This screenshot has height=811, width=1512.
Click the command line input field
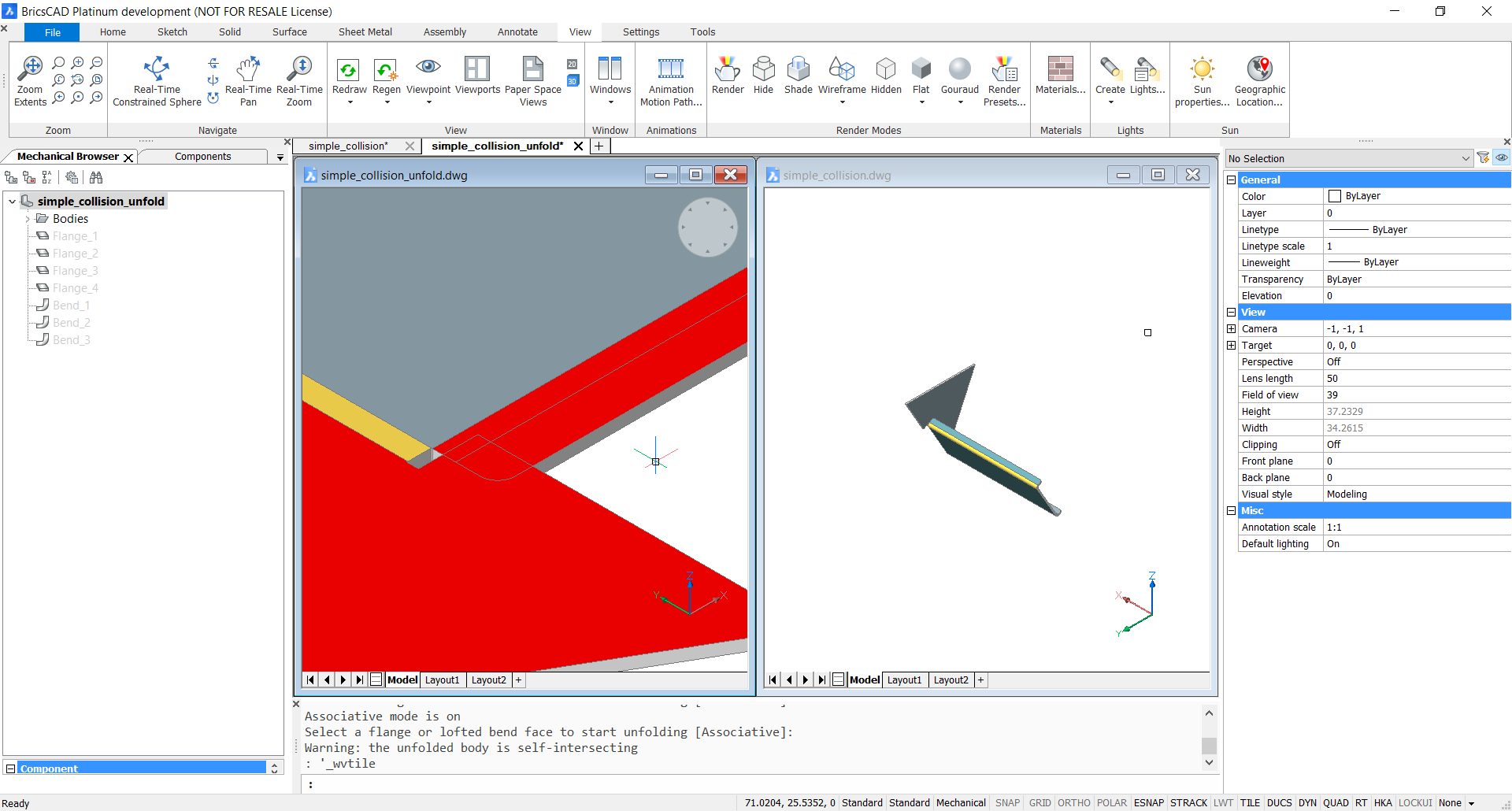click(x=756, y=784)
